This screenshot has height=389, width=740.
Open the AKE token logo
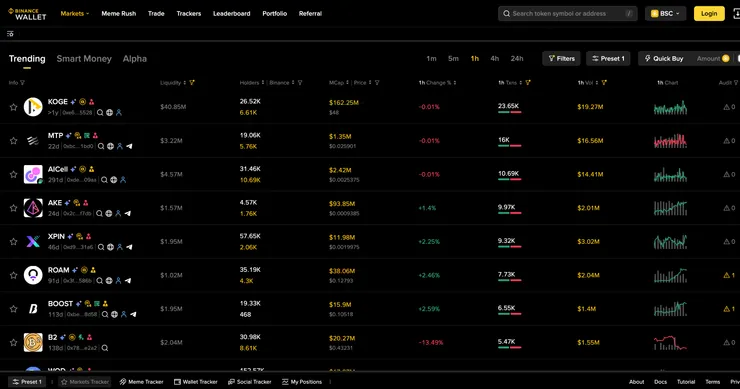(x=33, y=208)
